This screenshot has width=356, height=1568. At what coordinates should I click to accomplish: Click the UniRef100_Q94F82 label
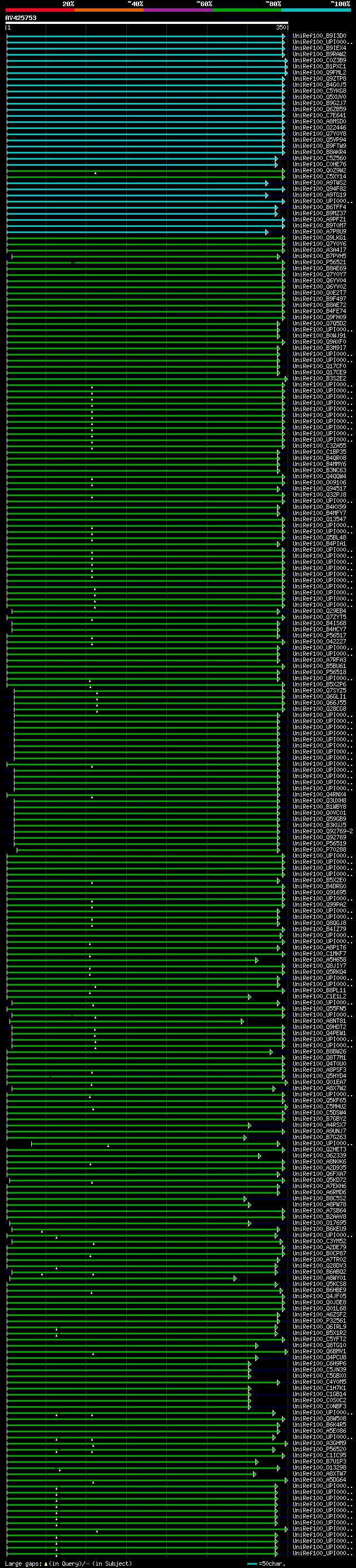click(x=319, y=189)
